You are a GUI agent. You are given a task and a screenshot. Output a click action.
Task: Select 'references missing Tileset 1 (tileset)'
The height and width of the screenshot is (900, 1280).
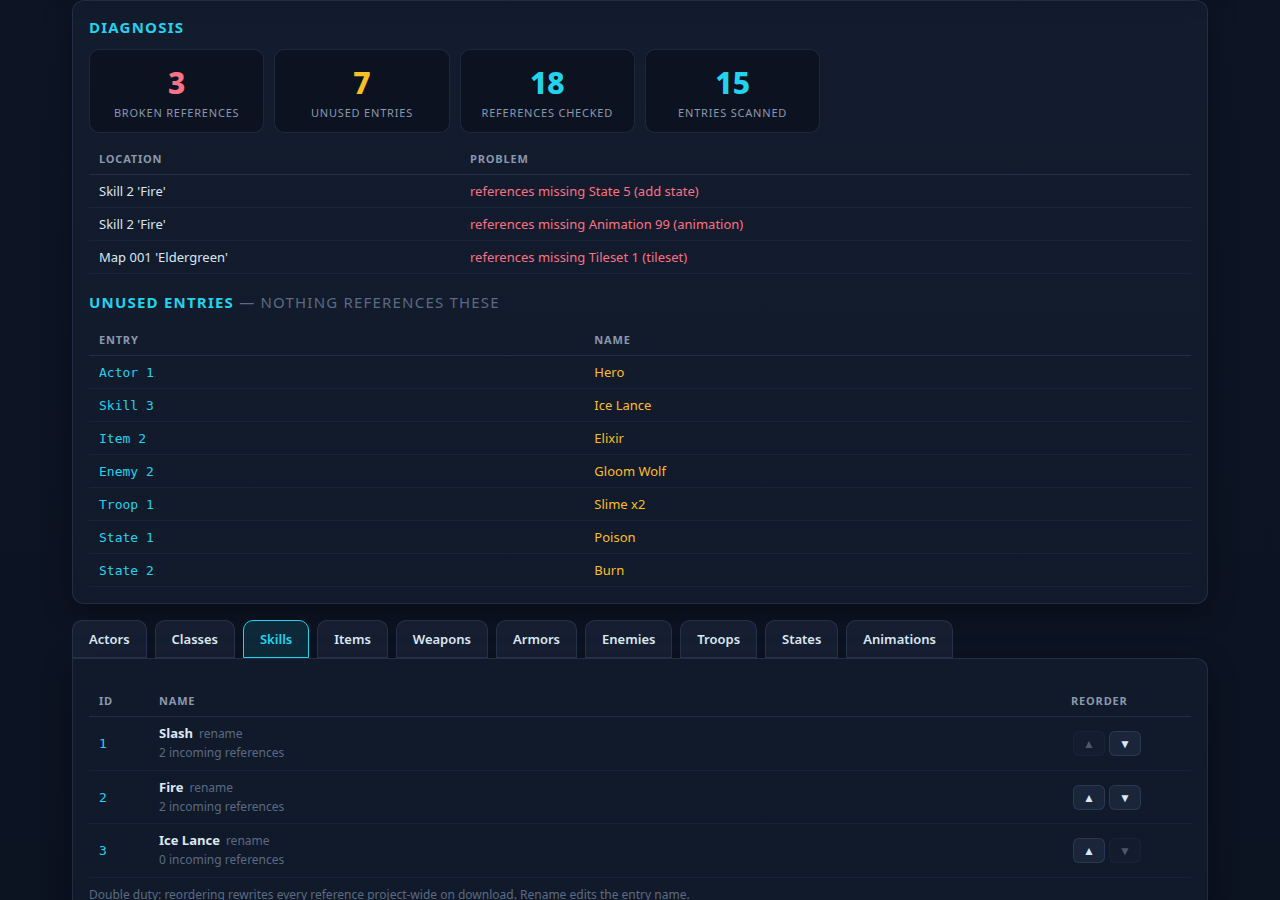(579, 258)
